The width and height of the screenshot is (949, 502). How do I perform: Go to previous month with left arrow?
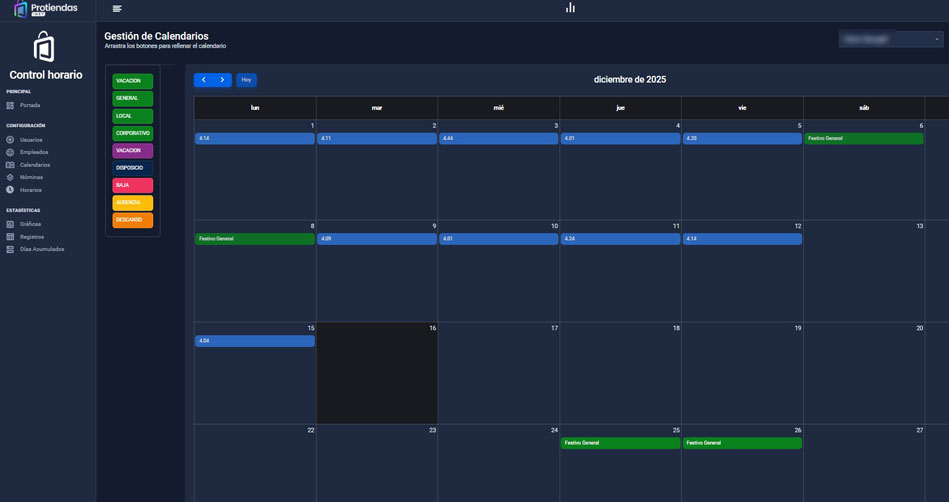[203, 80]
